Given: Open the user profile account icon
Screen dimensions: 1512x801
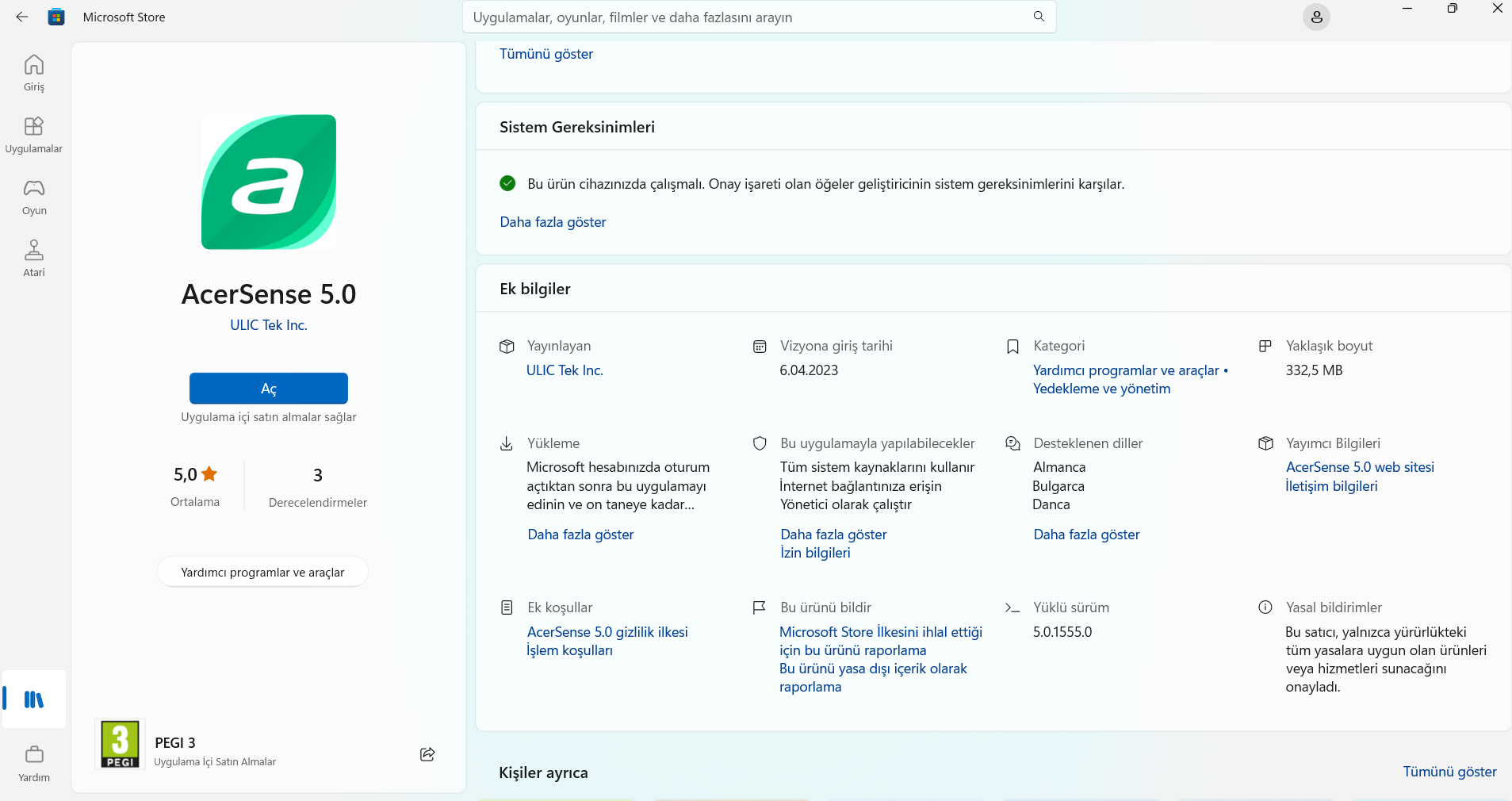Looking at the screenshot, I should pyautogui.click(x=1316, y=17).
